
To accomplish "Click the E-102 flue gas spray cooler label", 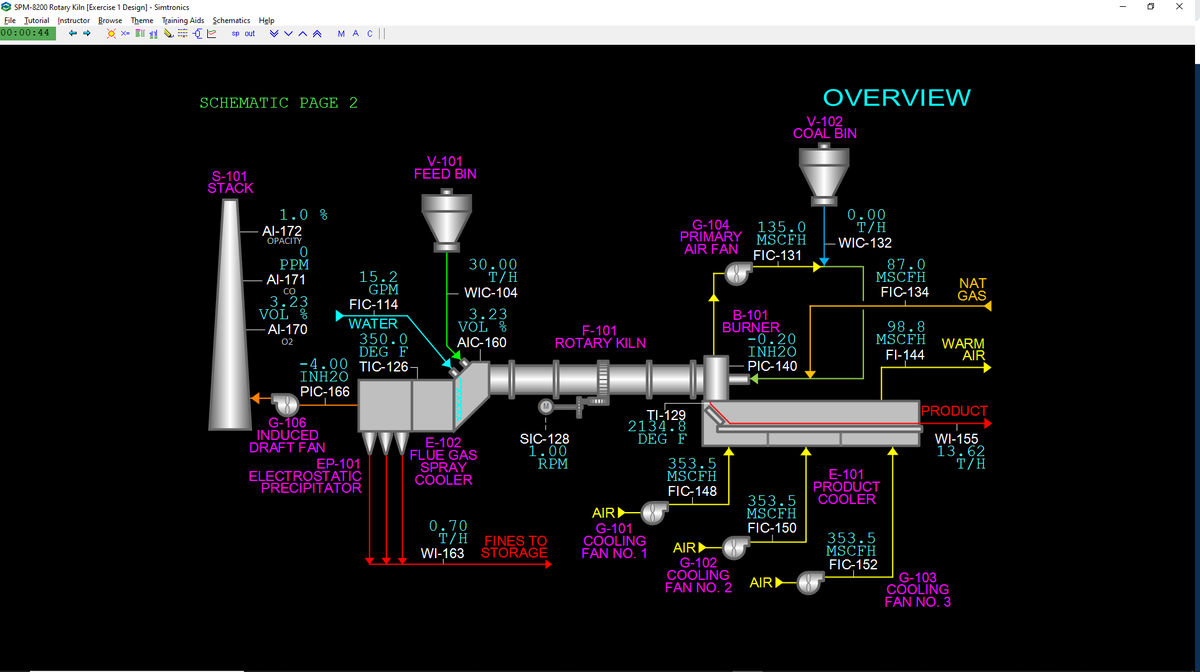I will tap(444, 461).
